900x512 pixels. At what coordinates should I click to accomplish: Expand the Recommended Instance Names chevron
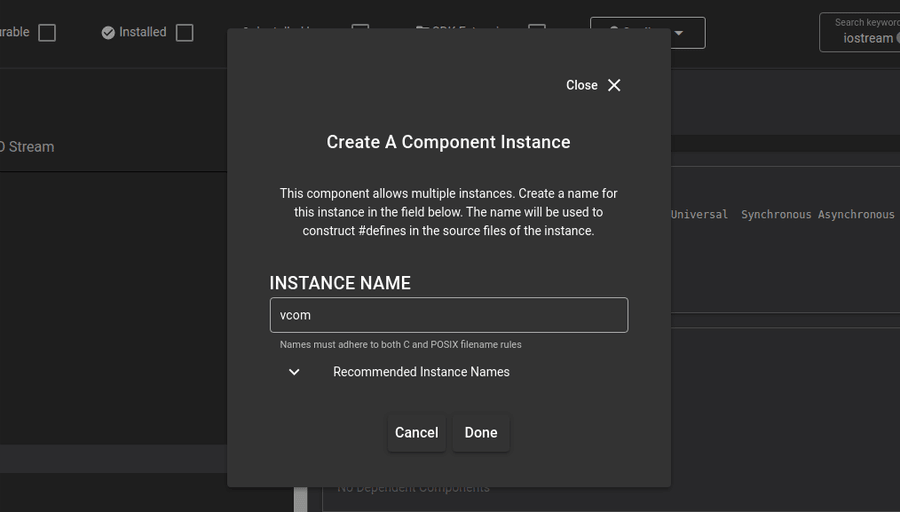294,372
